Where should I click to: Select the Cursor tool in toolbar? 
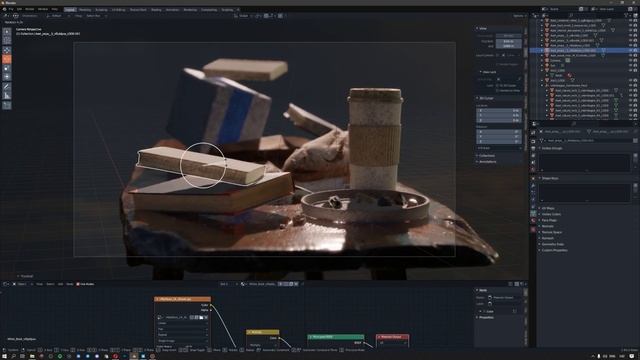(7, 40)
